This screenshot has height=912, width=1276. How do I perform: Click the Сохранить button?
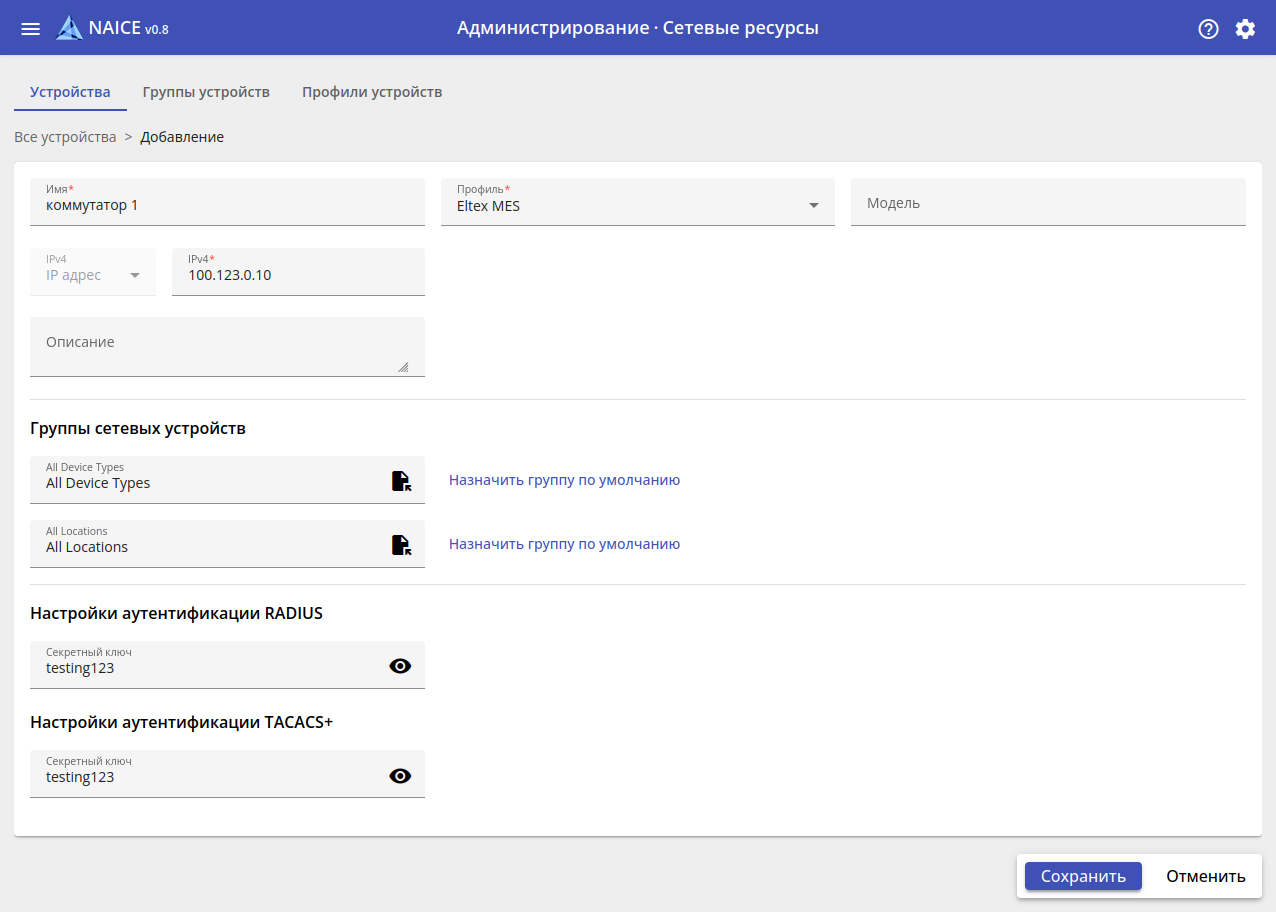(1083, 876)
